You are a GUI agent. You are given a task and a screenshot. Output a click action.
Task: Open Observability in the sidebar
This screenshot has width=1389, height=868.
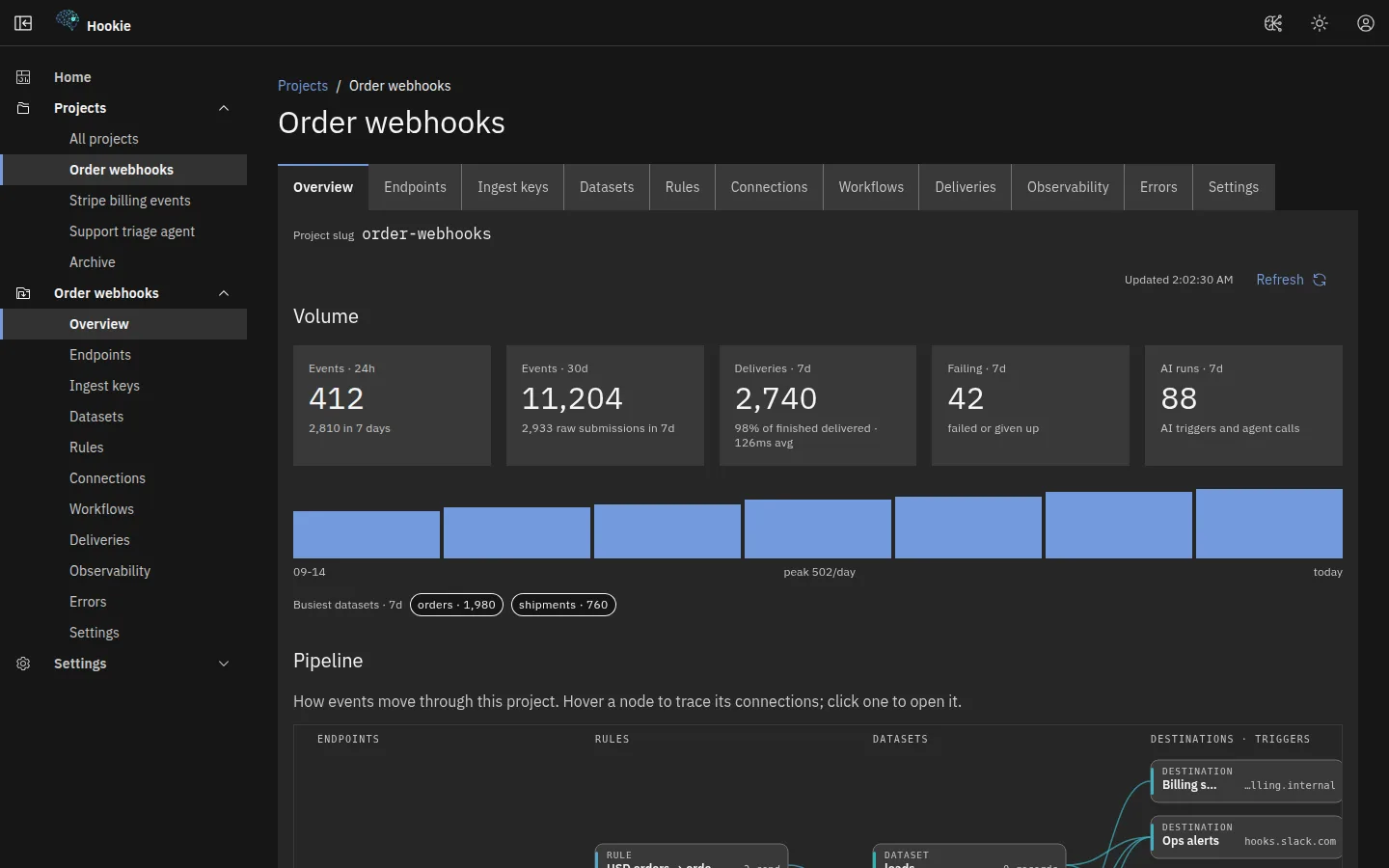123,571
